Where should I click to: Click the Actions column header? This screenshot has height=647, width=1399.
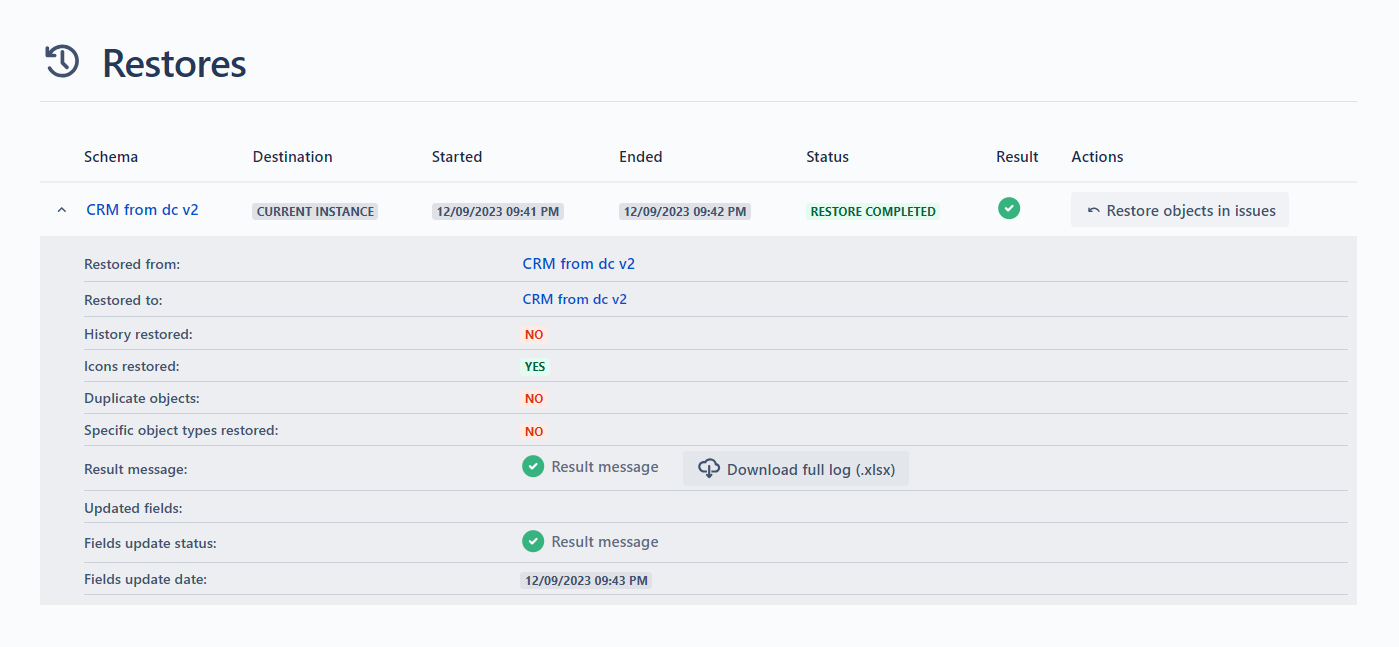coord(1097,157)
